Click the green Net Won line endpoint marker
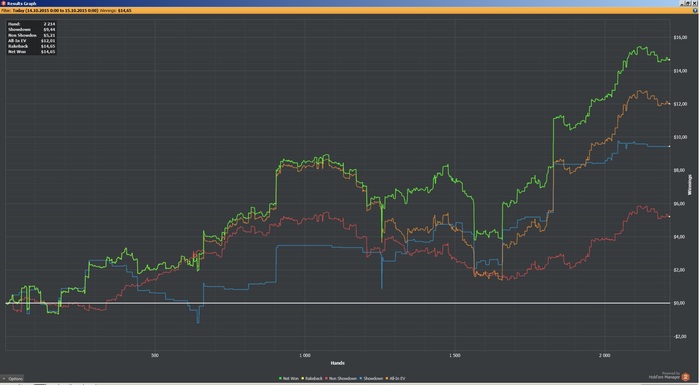The image size is (700, 385). pos(669,59)
